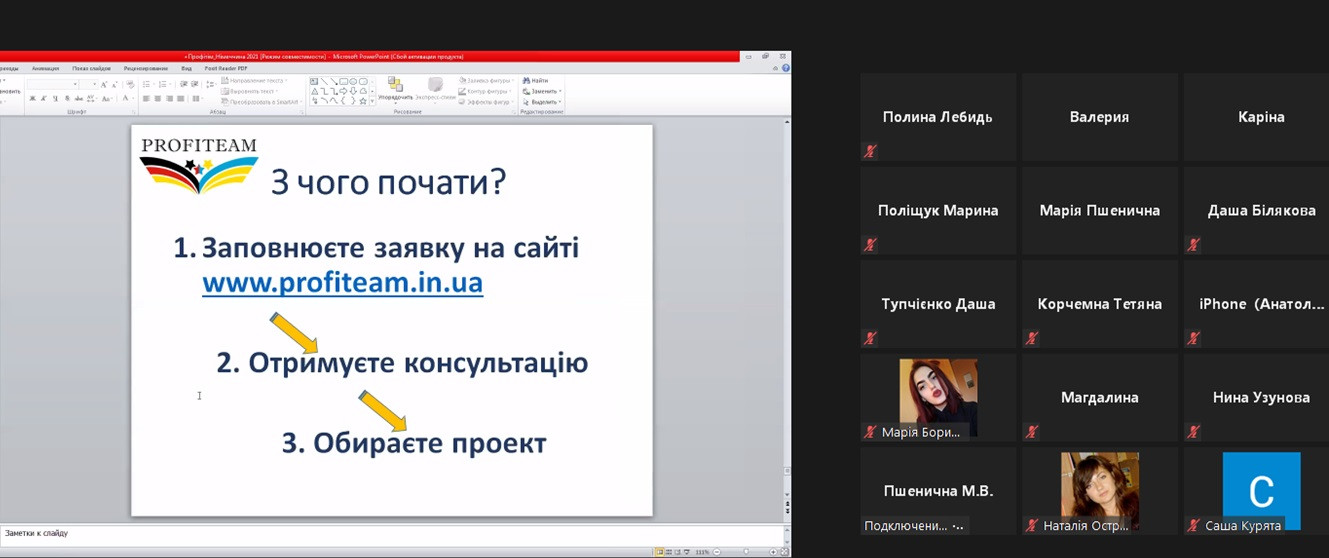Screen dimensions: 1329x558
Task: Open www.profiteam.in.ua link on slide
Action: pyautogui.click(x=342, y=283)
